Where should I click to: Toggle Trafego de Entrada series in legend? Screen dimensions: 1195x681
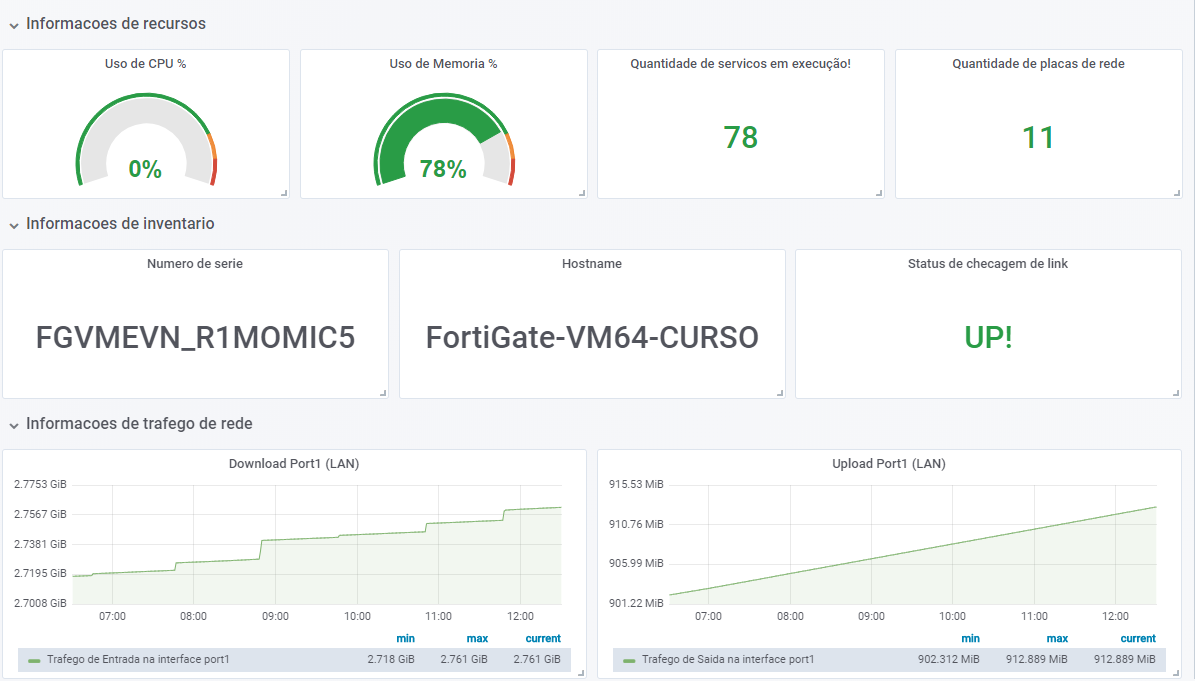138,659
